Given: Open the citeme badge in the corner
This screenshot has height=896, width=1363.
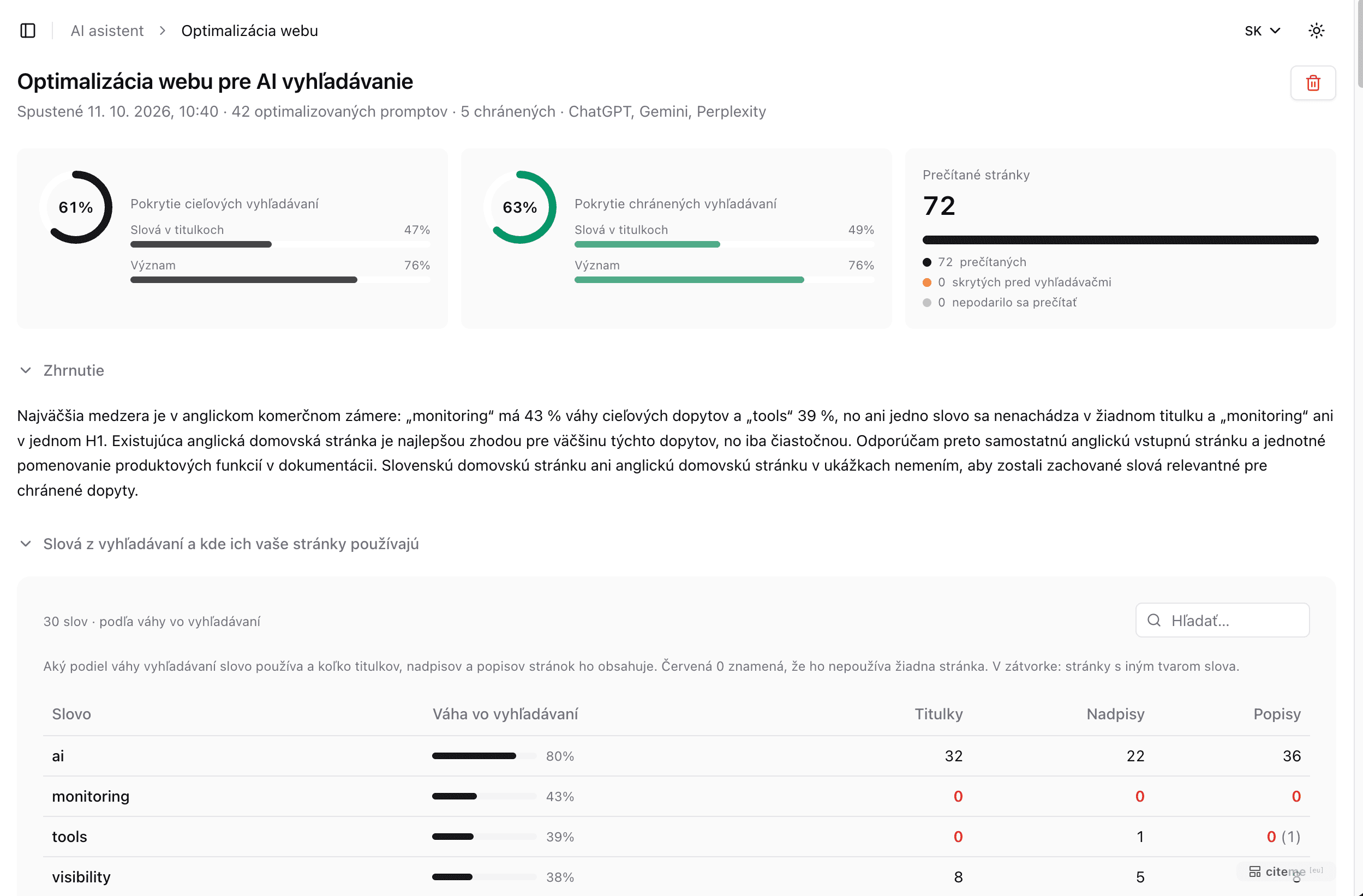Looking at the screenshot, I should coord(1285,871).
